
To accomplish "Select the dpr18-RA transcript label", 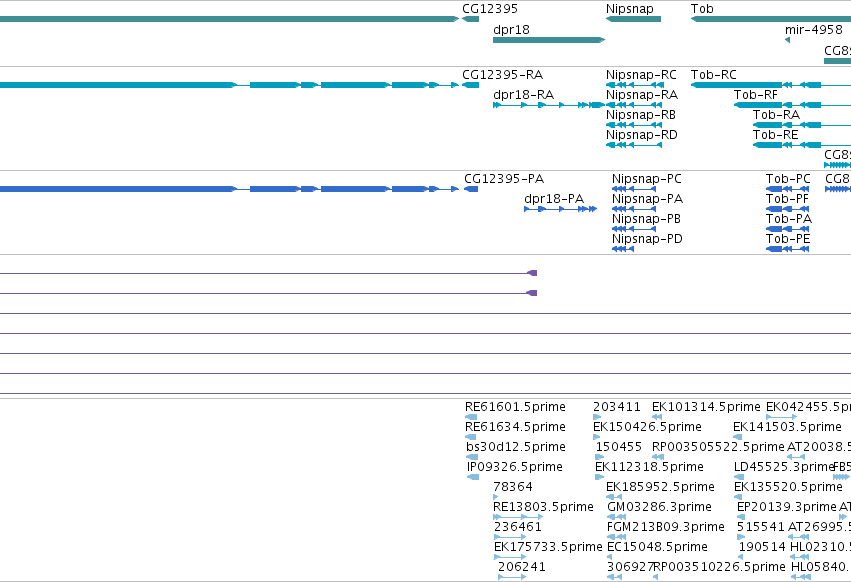I will click(x=523, y=94).
